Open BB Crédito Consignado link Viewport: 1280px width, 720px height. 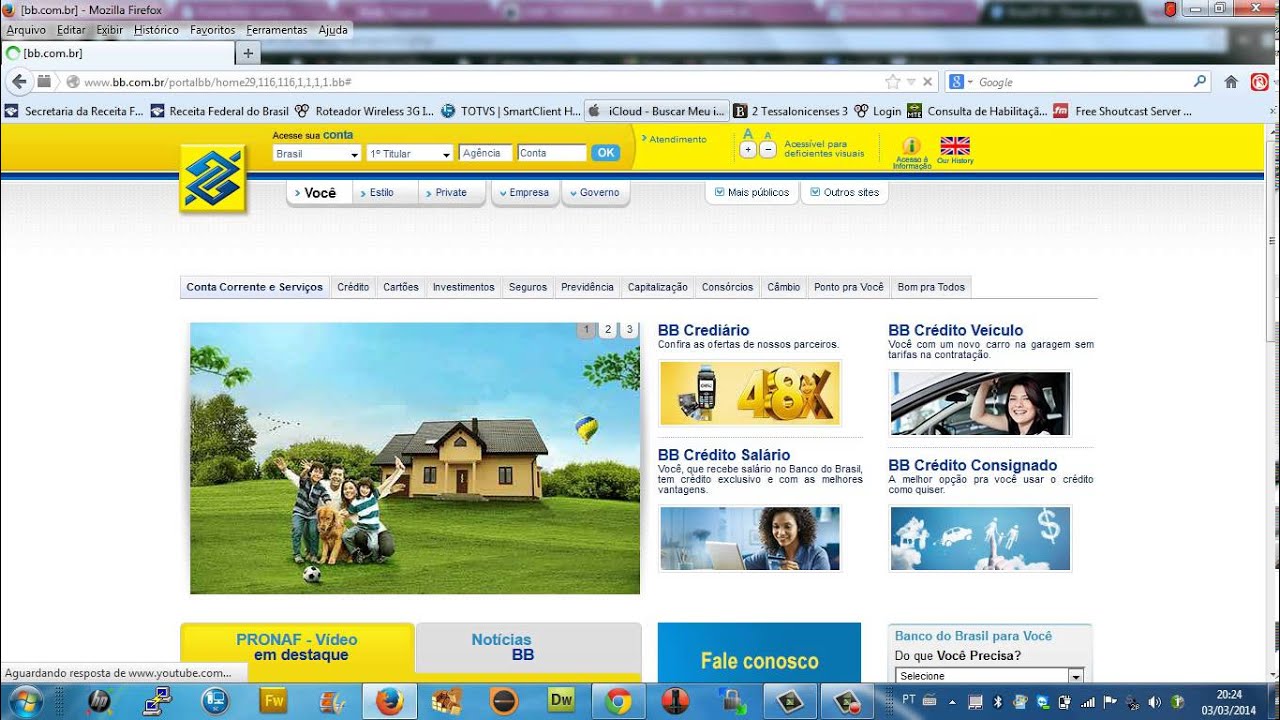point(972,465)
